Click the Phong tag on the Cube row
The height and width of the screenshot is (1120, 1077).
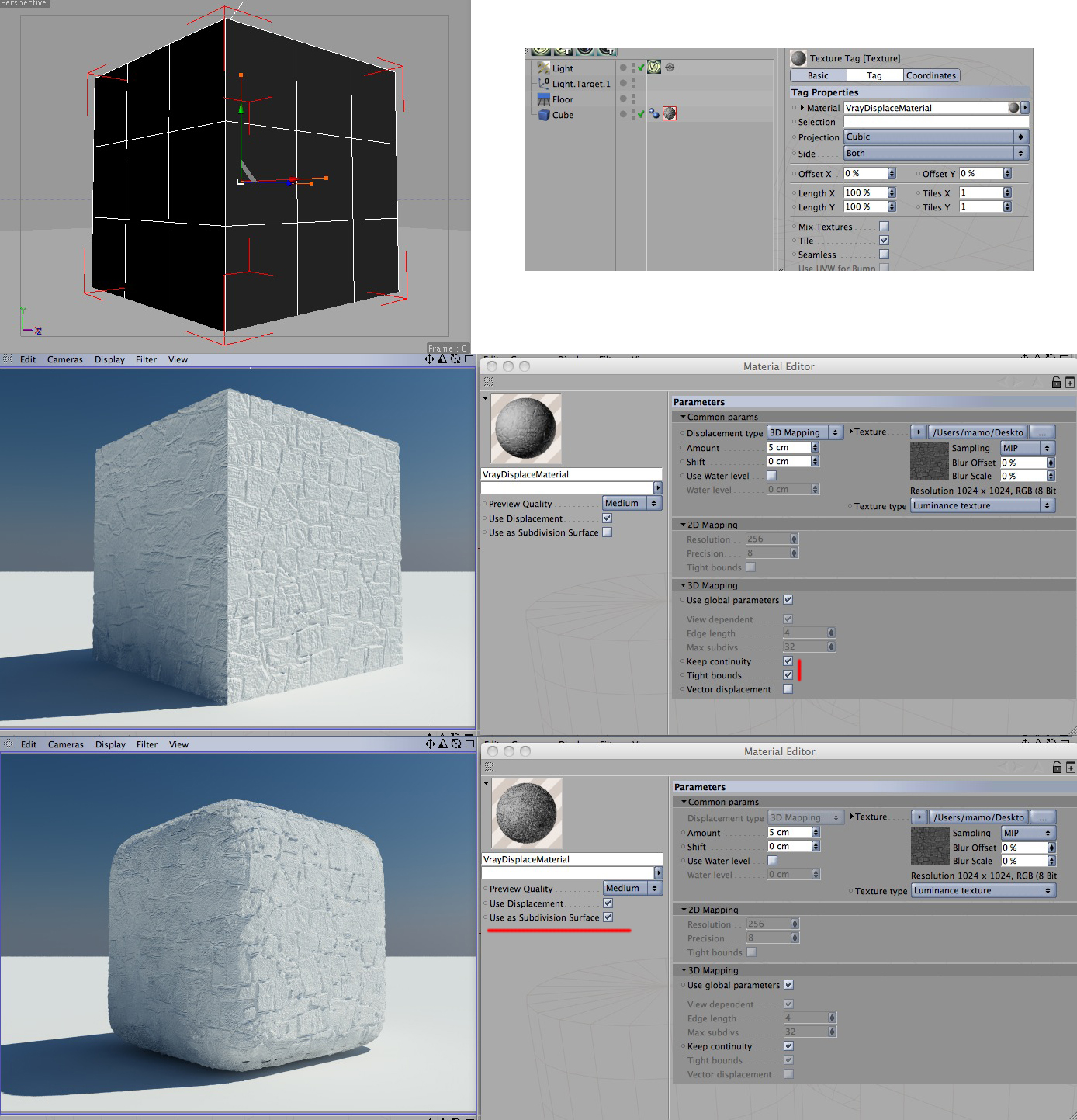pos(654,113)
